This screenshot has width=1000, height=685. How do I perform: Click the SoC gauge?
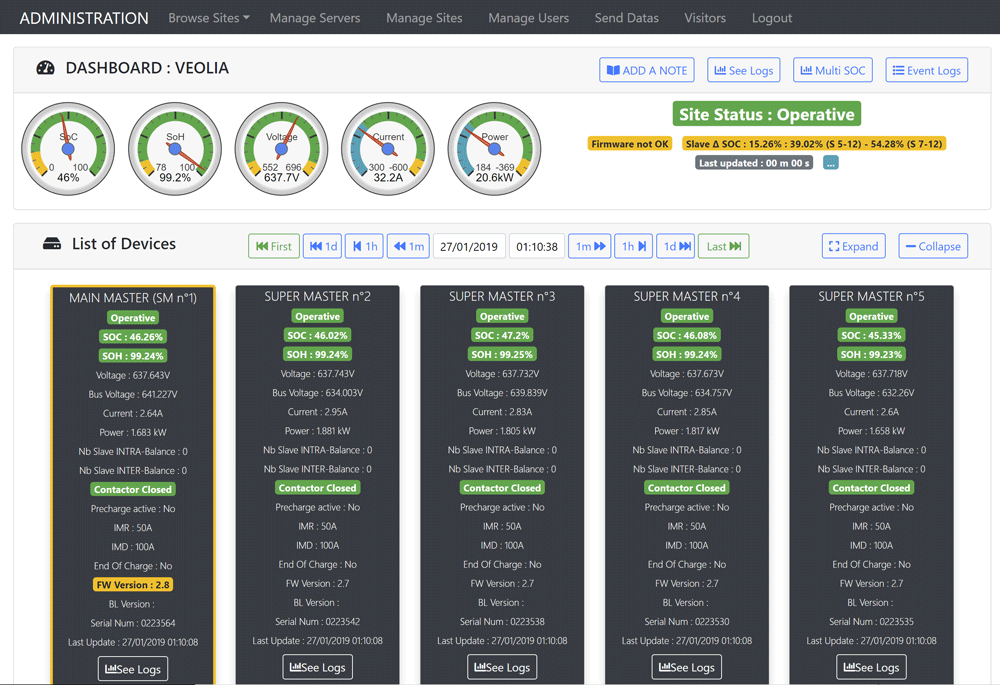pos(68,148)
